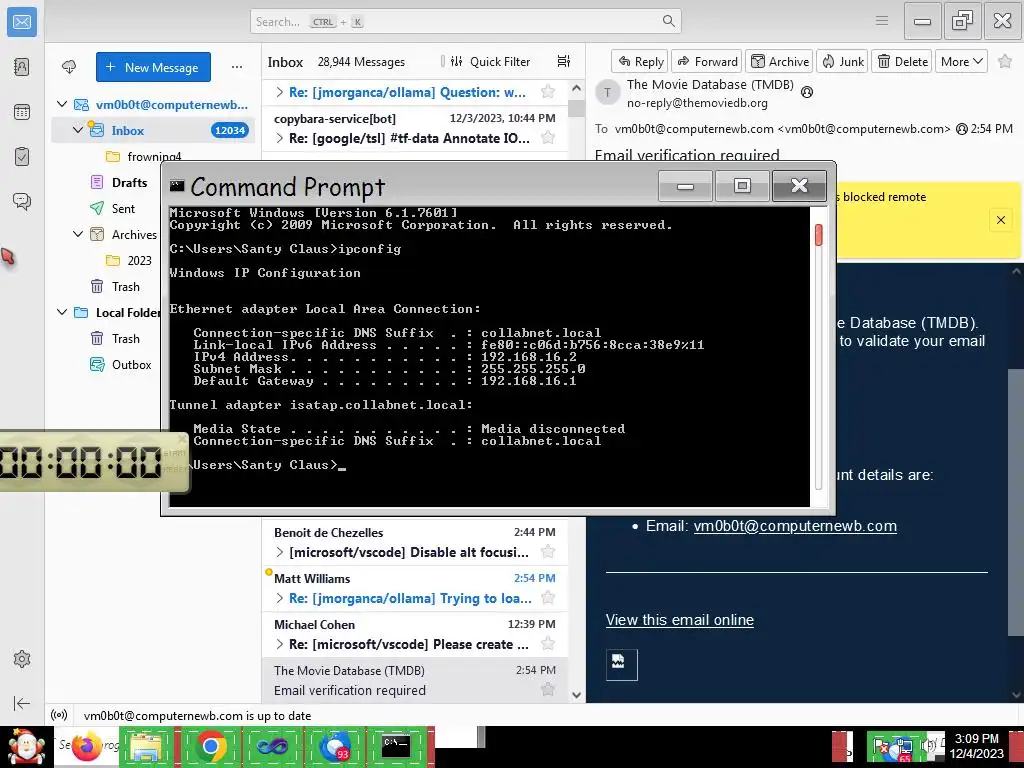
Task: Click the connection status icon in status bar
Action: [x=59, y=715]
